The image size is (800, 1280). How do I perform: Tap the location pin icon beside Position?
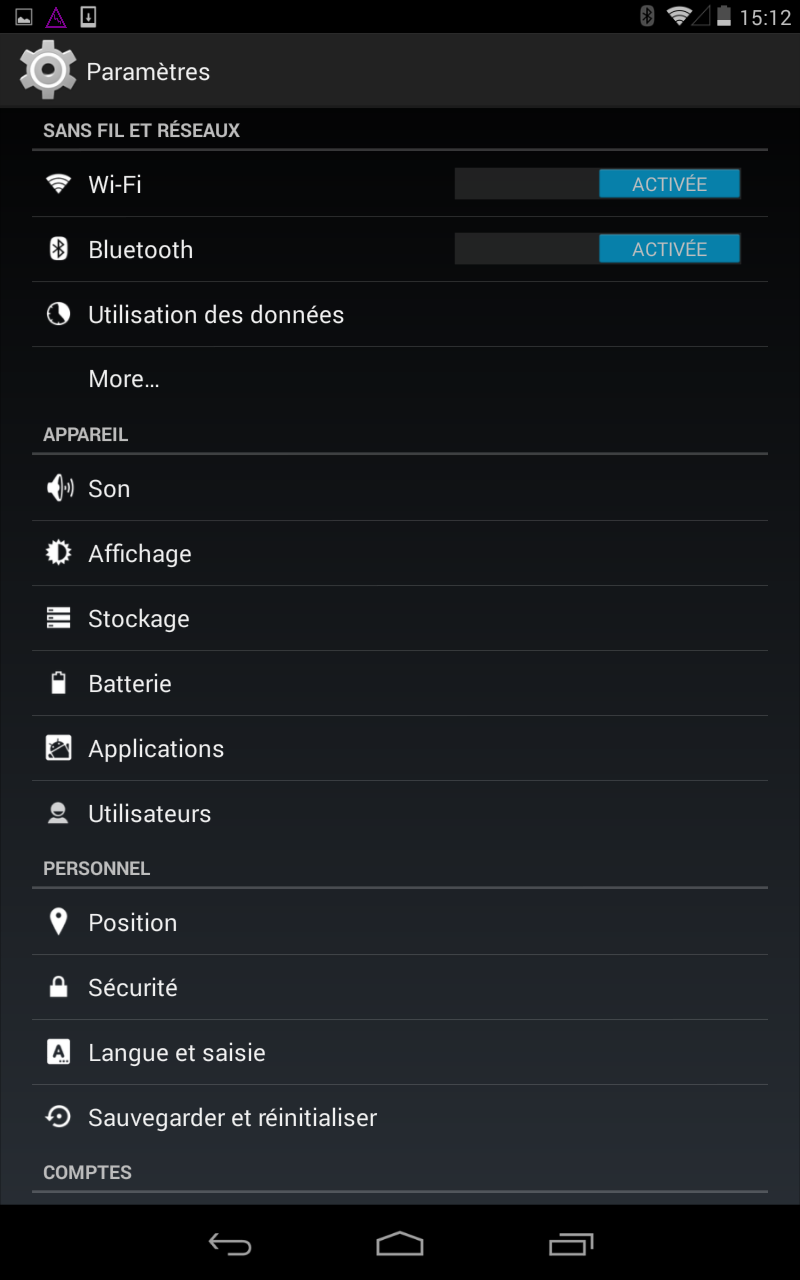(x=59, y=922)
